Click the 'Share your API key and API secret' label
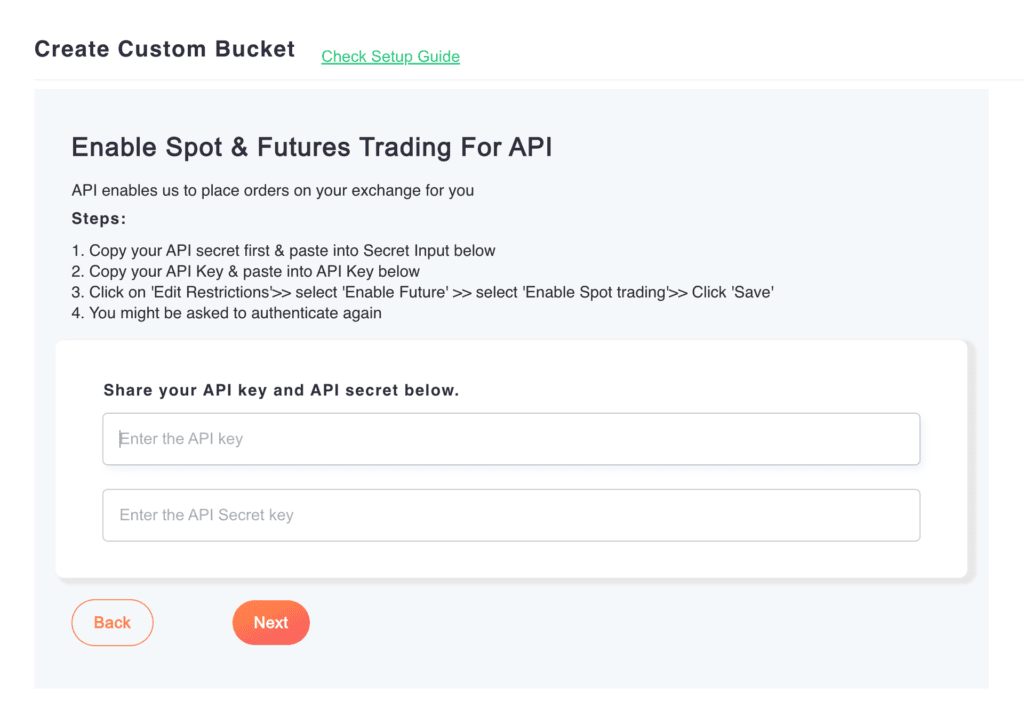This screenshot has width=1024, height=725. (281, 390)
